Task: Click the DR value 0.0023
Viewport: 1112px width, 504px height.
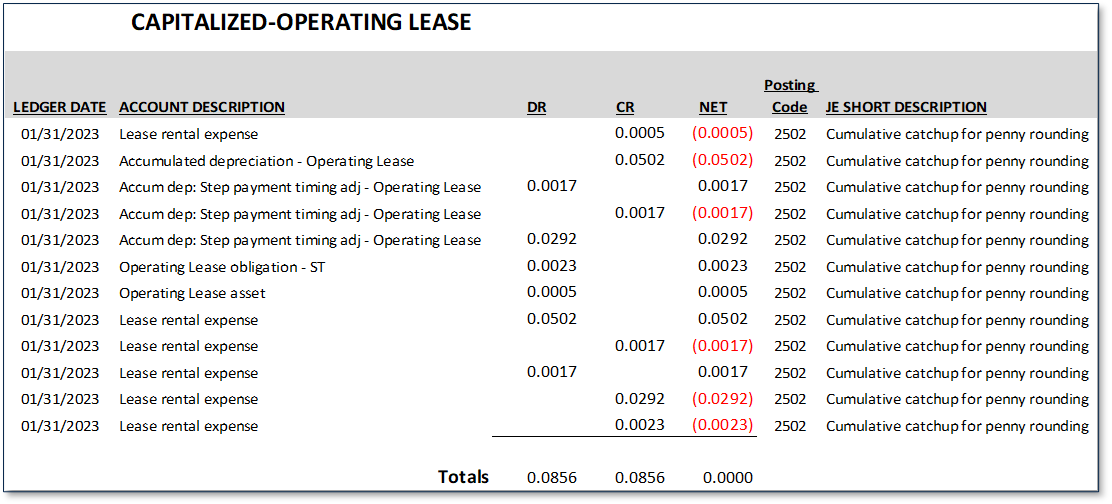Action: click(552, 267)
